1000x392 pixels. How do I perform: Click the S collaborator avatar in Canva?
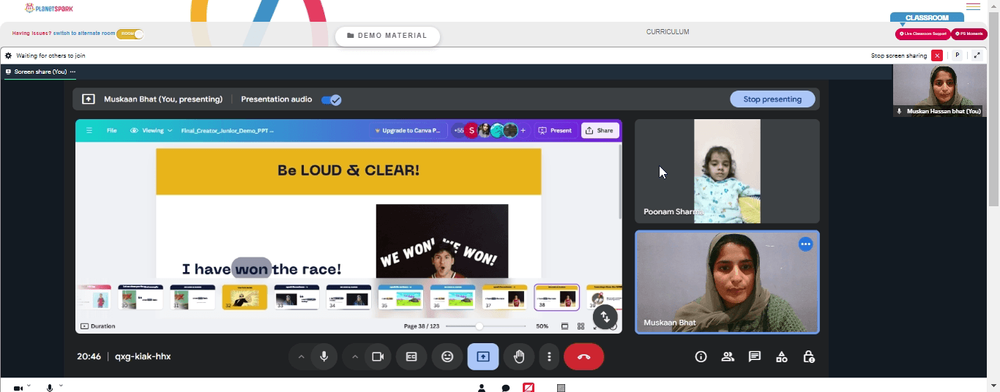[x=471, y=130]
